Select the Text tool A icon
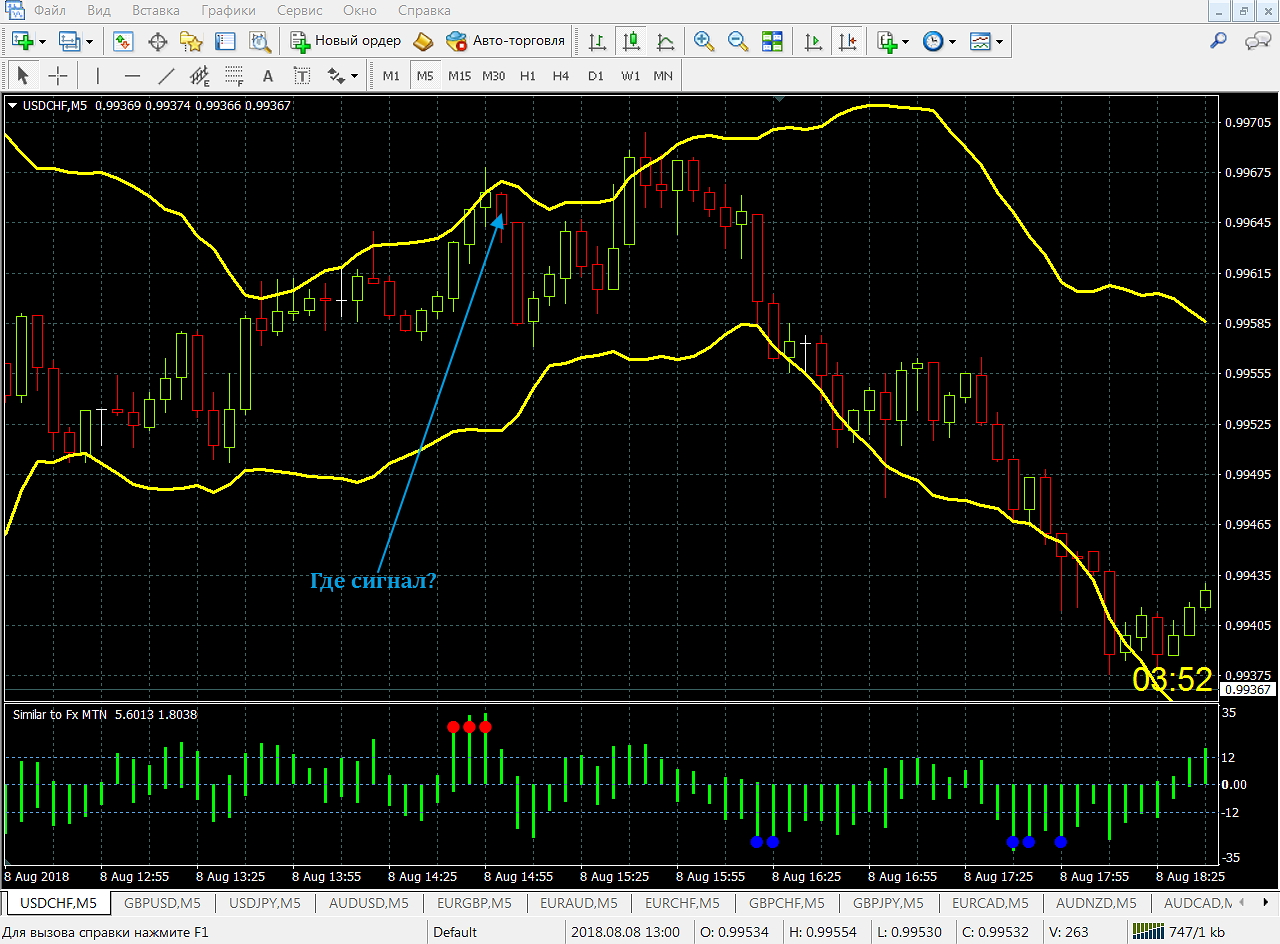Viewport: 1280px width, 944px height. coord(267,75)
